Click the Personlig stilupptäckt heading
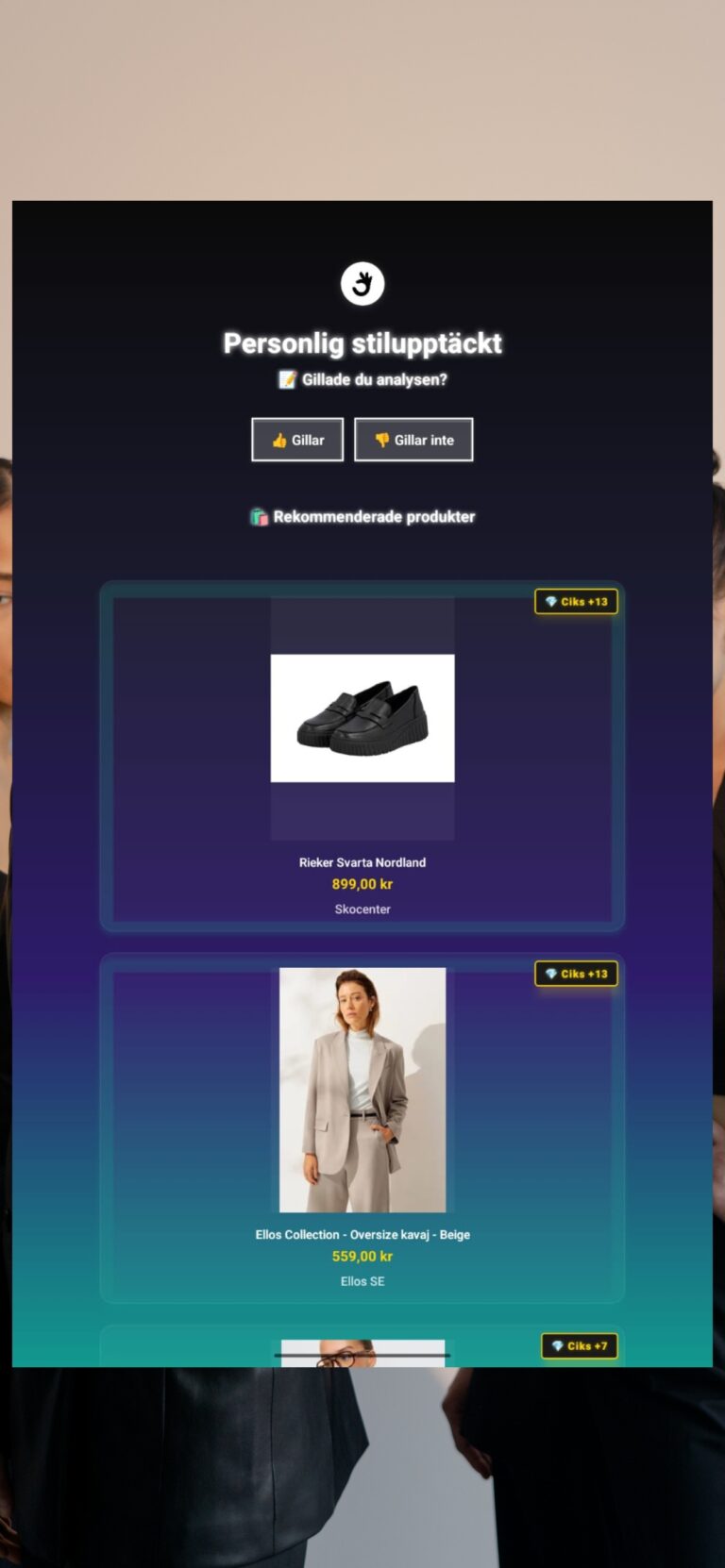Viewport: 725px width, 1568px height. tap(362, 343)
